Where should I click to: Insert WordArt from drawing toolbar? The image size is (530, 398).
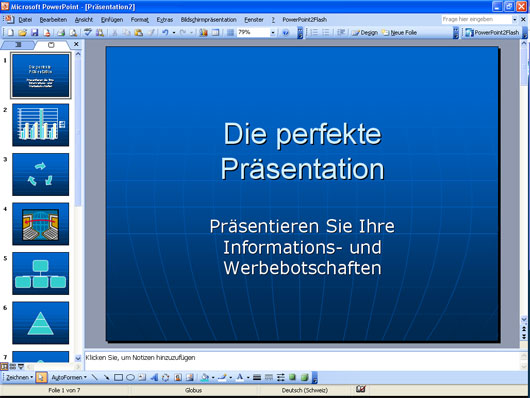154,377
